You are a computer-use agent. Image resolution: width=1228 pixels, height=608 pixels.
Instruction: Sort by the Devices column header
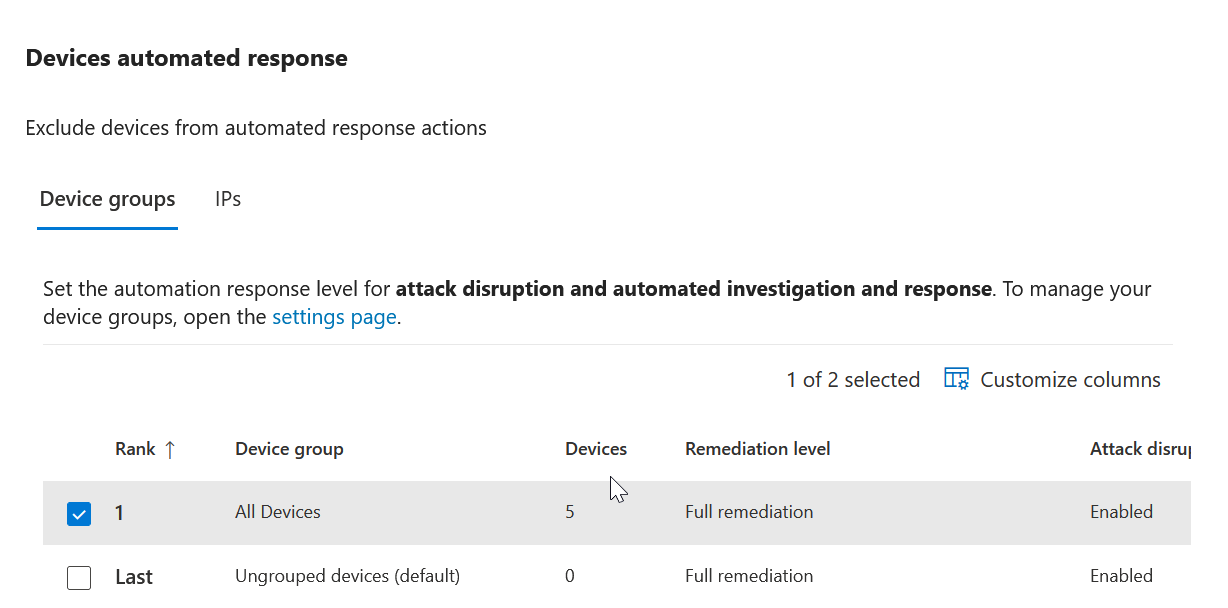[x=596, y=449]
